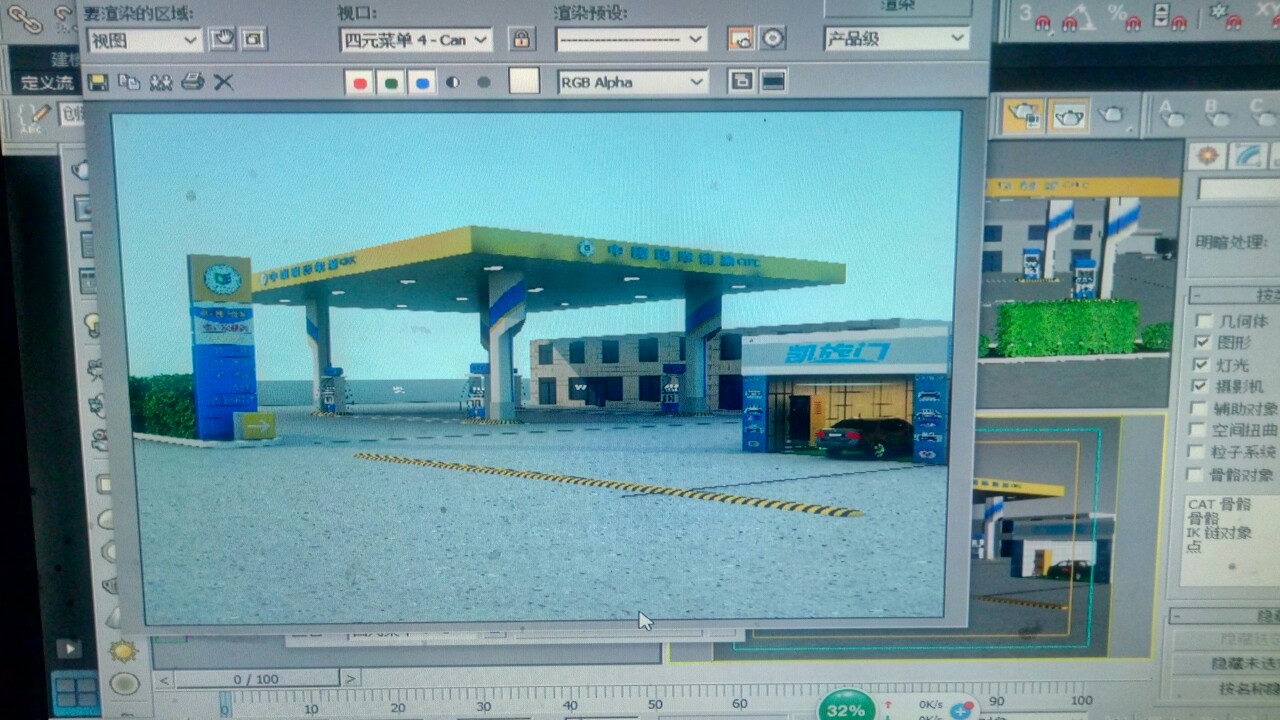Uncheck the 摄影机 checkbox
The width and height of the screenshot is (1280, 720).
[x=1200, y=386]
